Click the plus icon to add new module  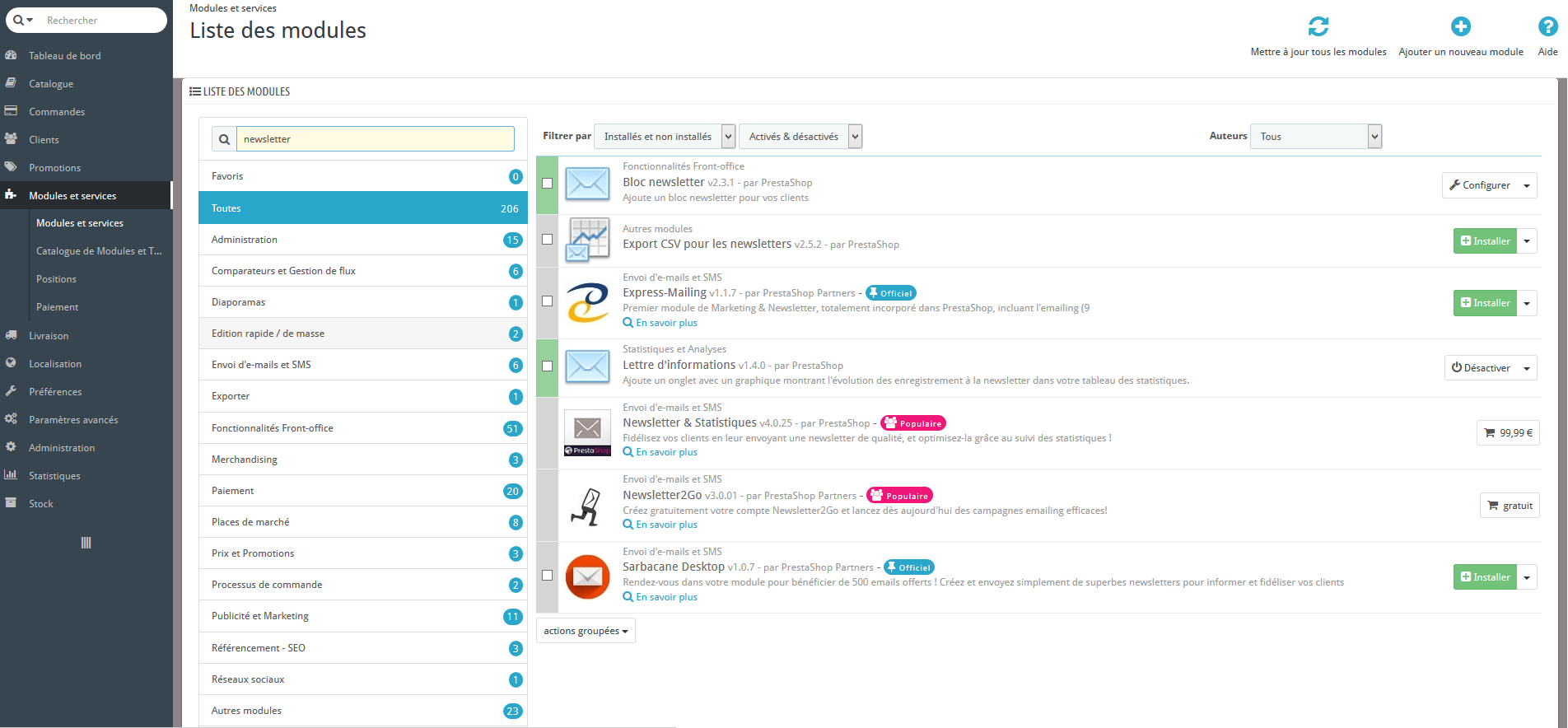tap(1461, 26)
